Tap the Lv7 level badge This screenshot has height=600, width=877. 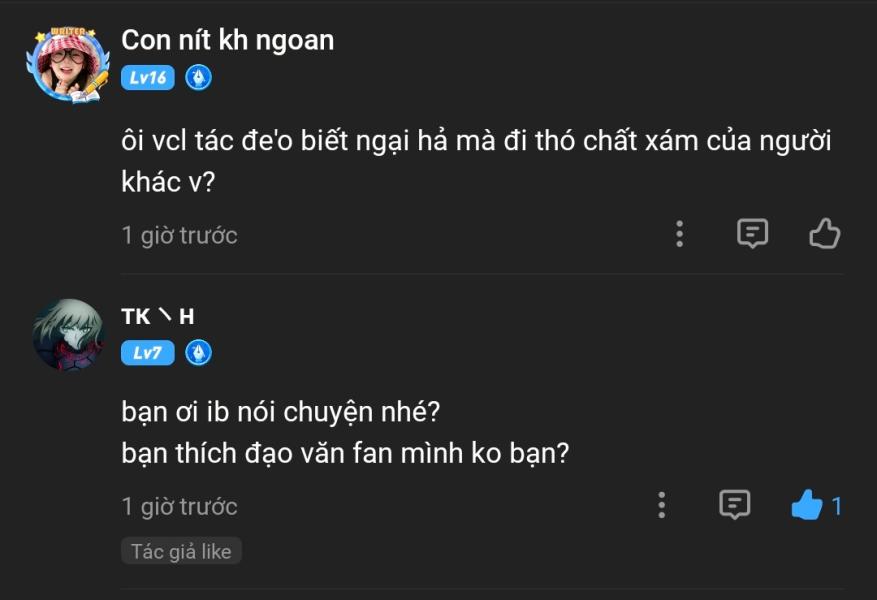[148, 353]
